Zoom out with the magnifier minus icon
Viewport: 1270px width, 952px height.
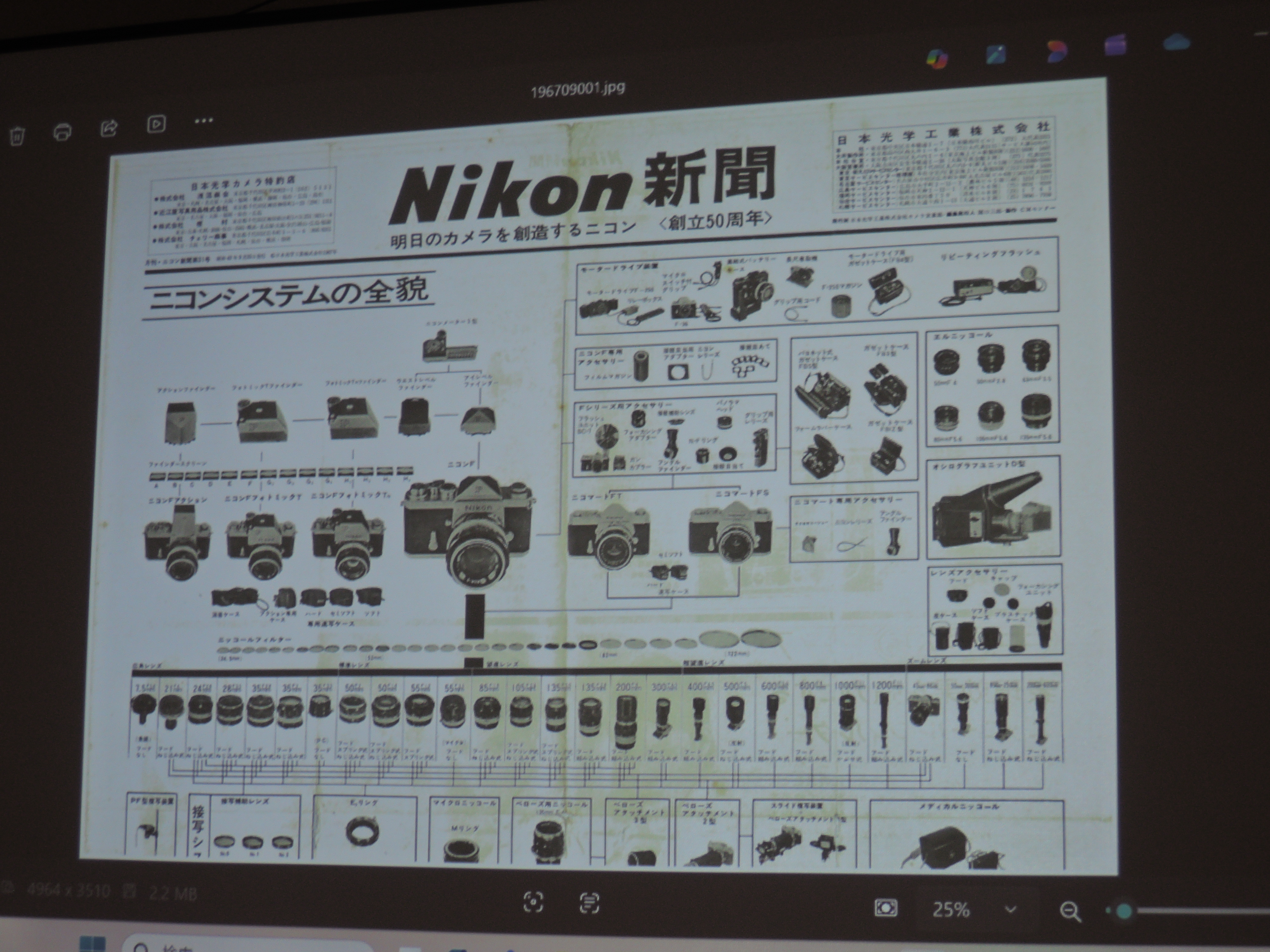(1069, 911)
